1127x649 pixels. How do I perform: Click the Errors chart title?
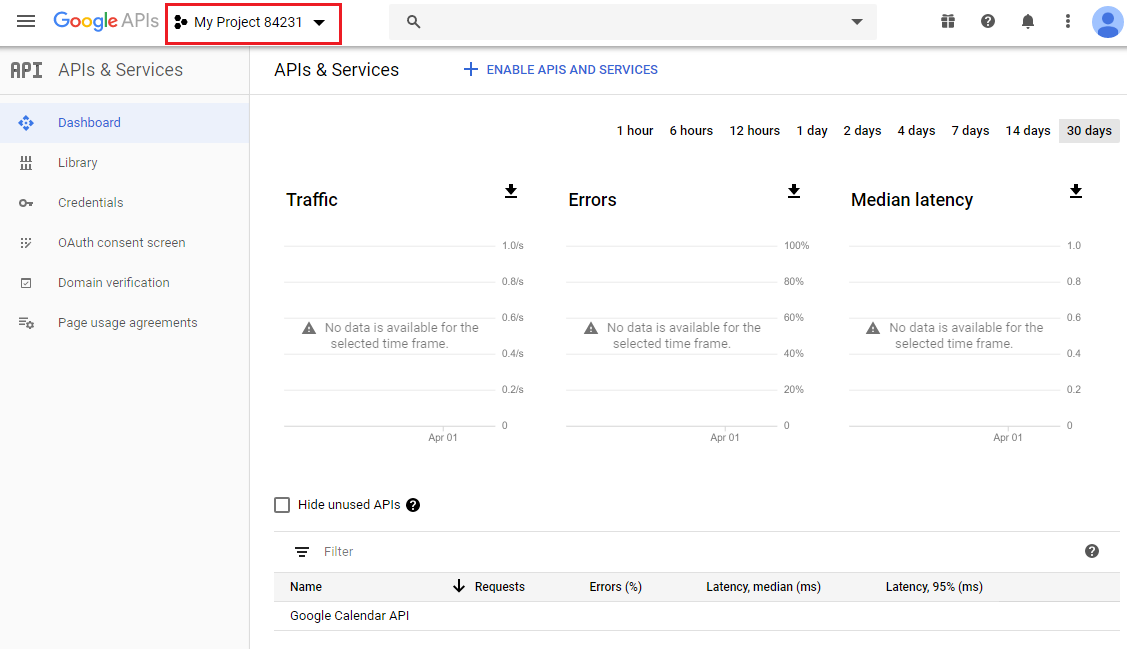[x=592, y=200]
